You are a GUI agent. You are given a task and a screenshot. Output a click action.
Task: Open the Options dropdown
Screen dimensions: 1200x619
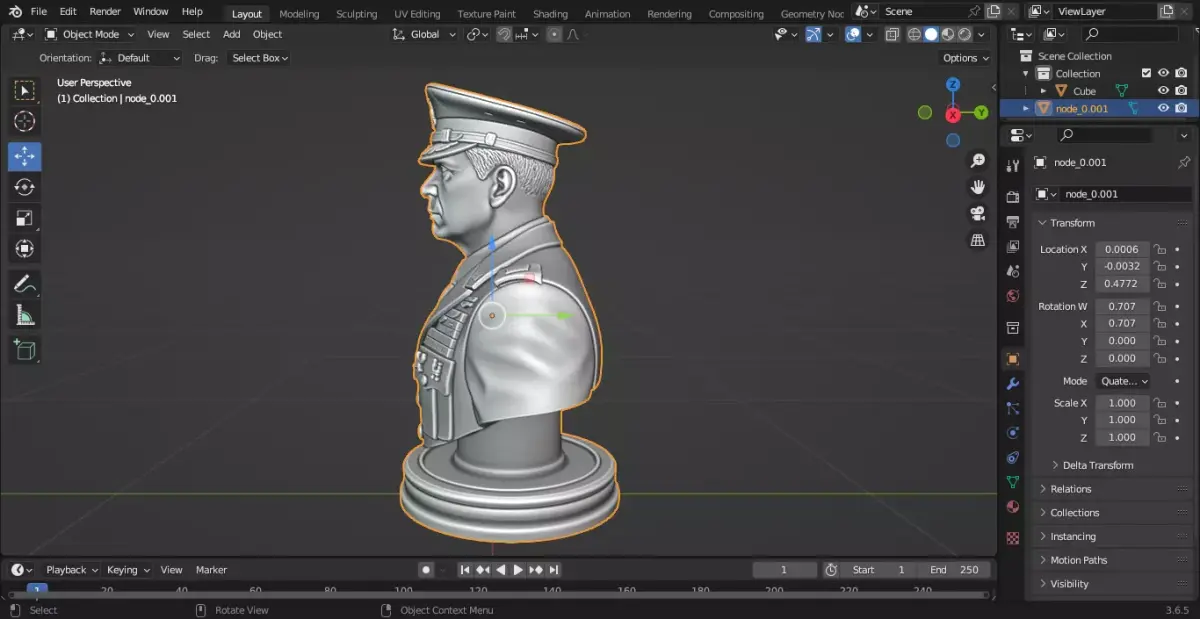(966, 58)
